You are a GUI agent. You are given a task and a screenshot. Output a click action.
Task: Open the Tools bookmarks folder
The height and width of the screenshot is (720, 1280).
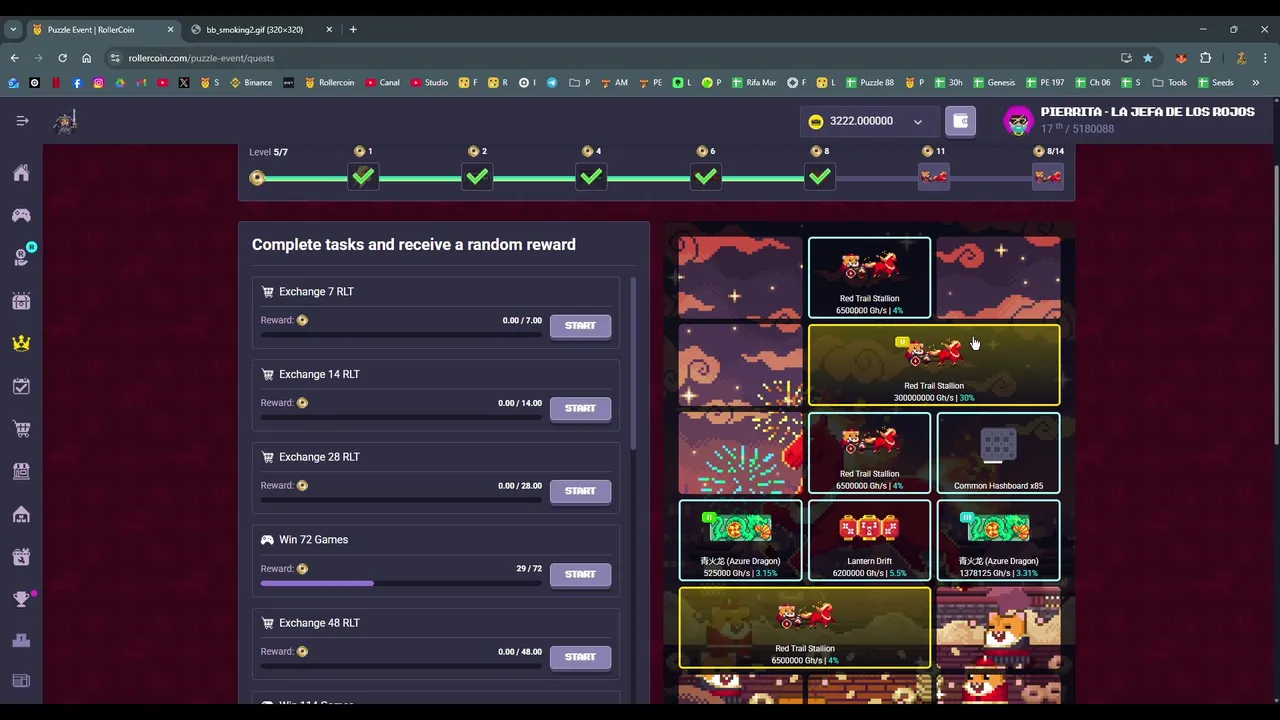click(1170, 83)
